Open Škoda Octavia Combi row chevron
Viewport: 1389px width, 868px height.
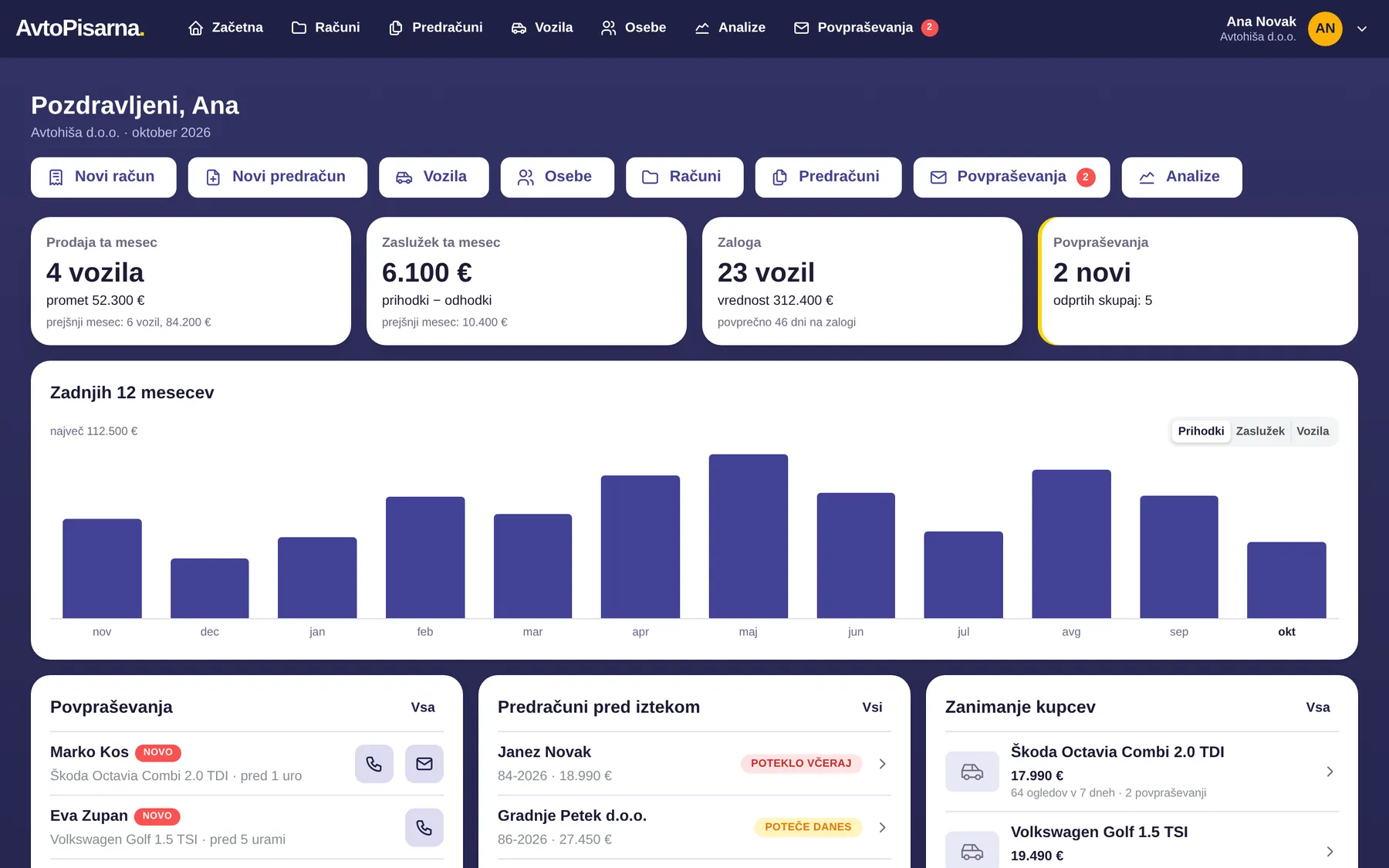point(1330,772)
